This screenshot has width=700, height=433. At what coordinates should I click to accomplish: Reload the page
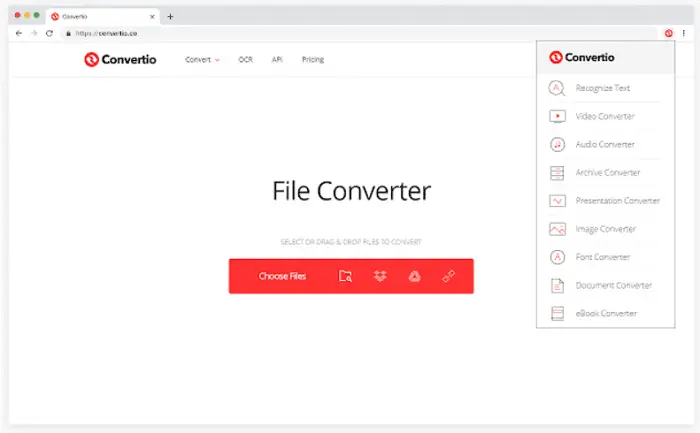(x=50, y=33)
